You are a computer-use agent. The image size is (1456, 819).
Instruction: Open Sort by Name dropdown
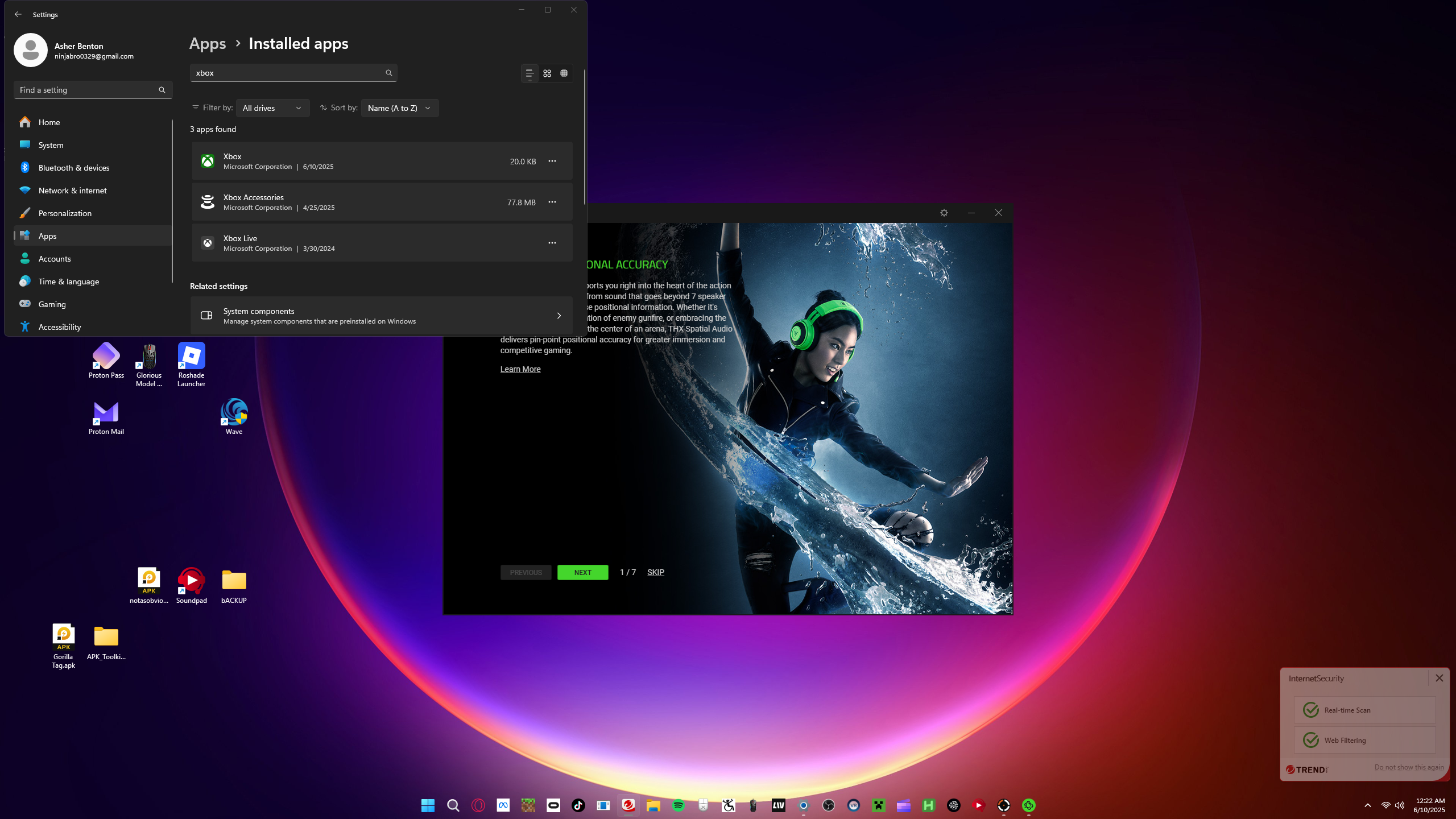pyautogui.click(x=399, y=108)
